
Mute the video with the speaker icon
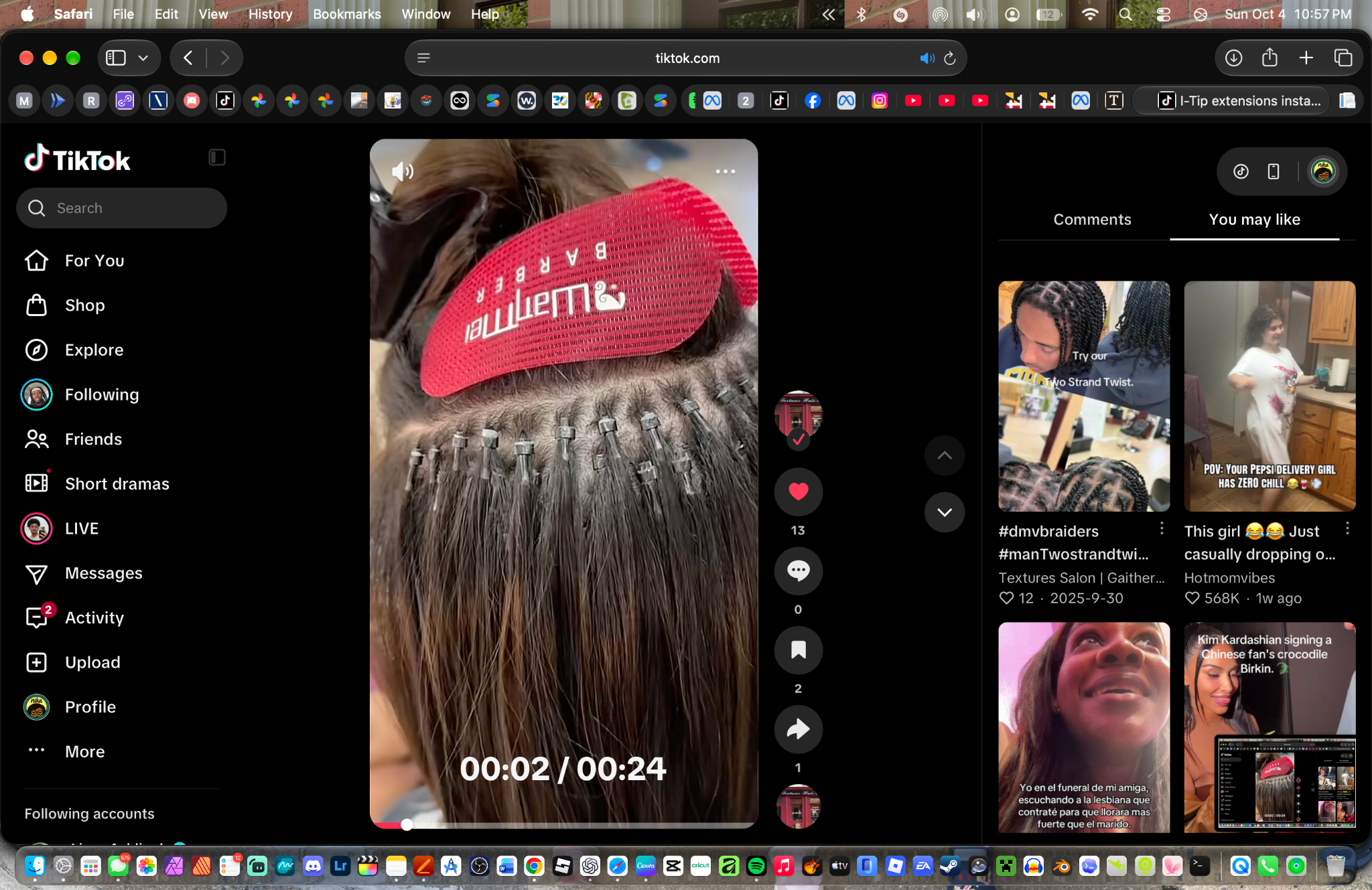point(402,171)
